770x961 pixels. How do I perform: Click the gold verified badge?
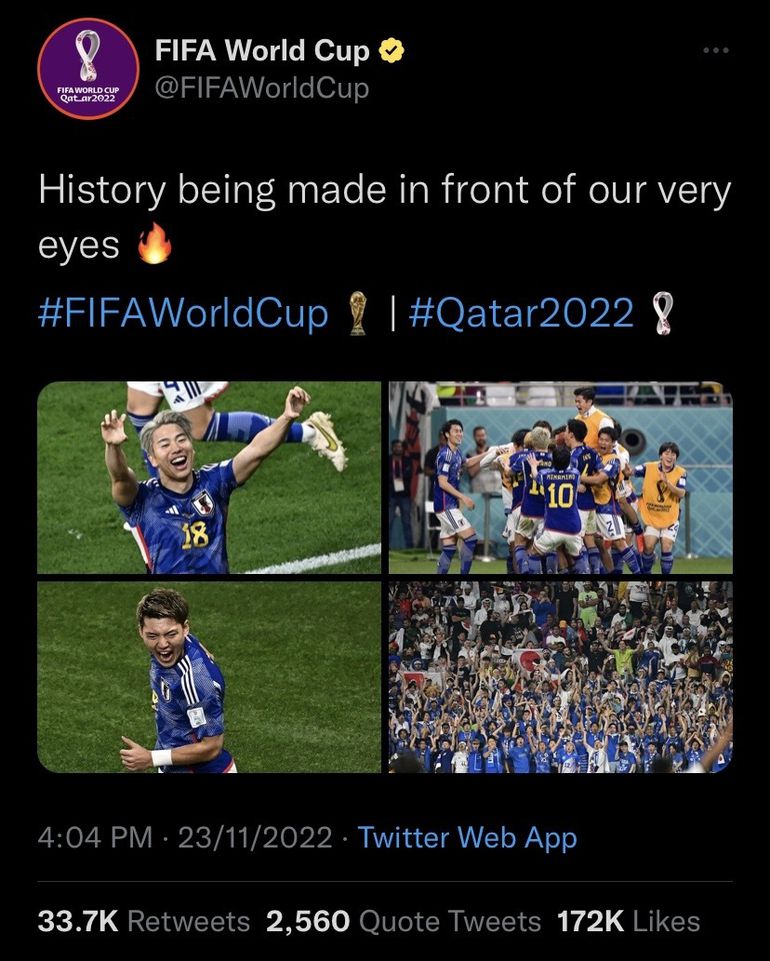(x=393, y=51)
